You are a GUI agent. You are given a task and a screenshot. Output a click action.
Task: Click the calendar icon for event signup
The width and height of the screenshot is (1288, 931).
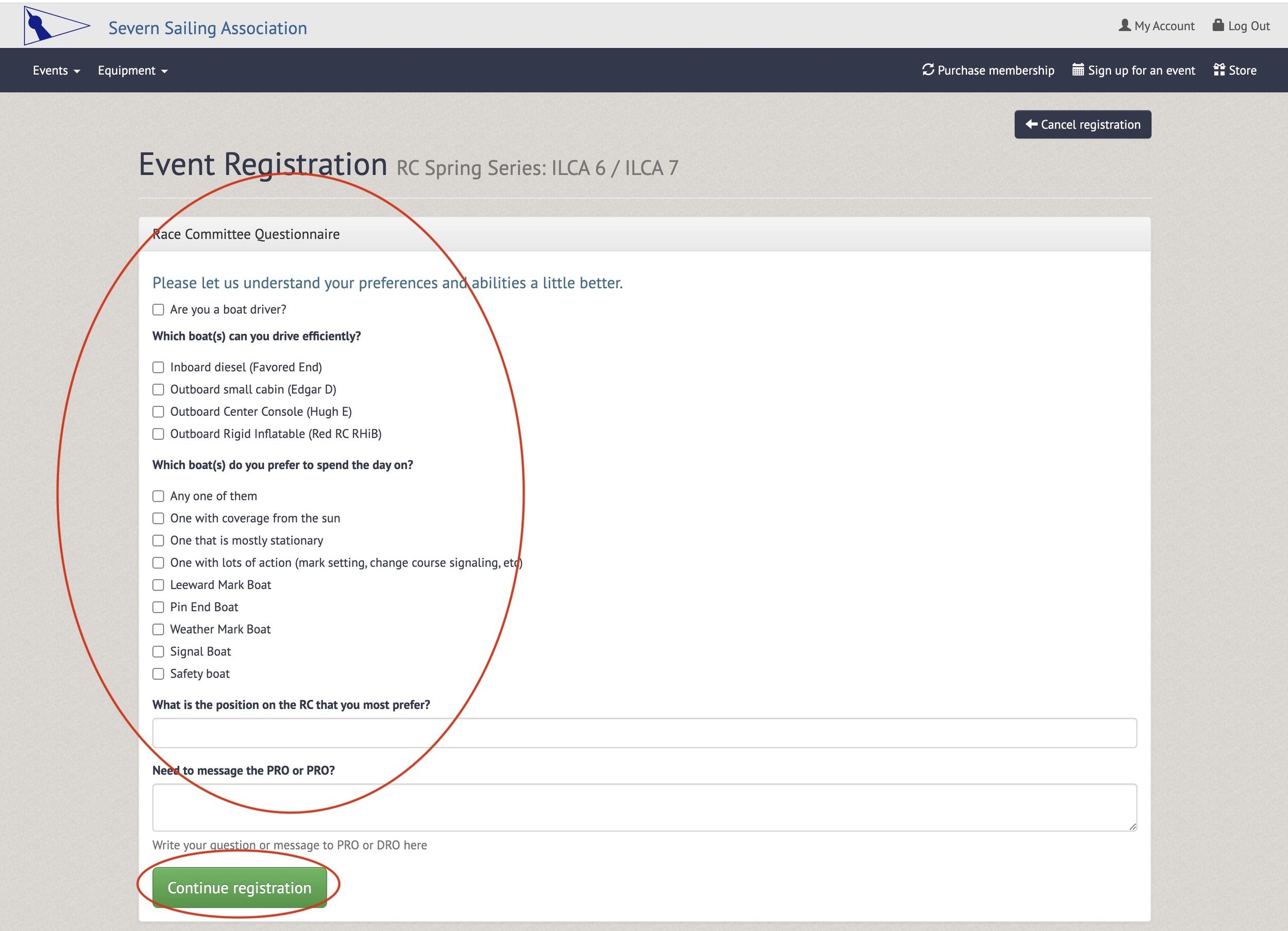(1077, 70)
